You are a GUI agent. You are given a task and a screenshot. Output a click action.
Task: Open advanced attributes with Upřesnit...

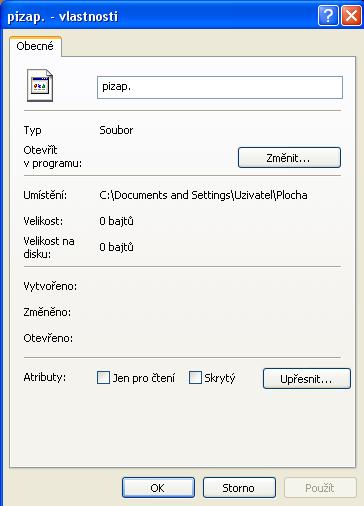click(307, 378)
